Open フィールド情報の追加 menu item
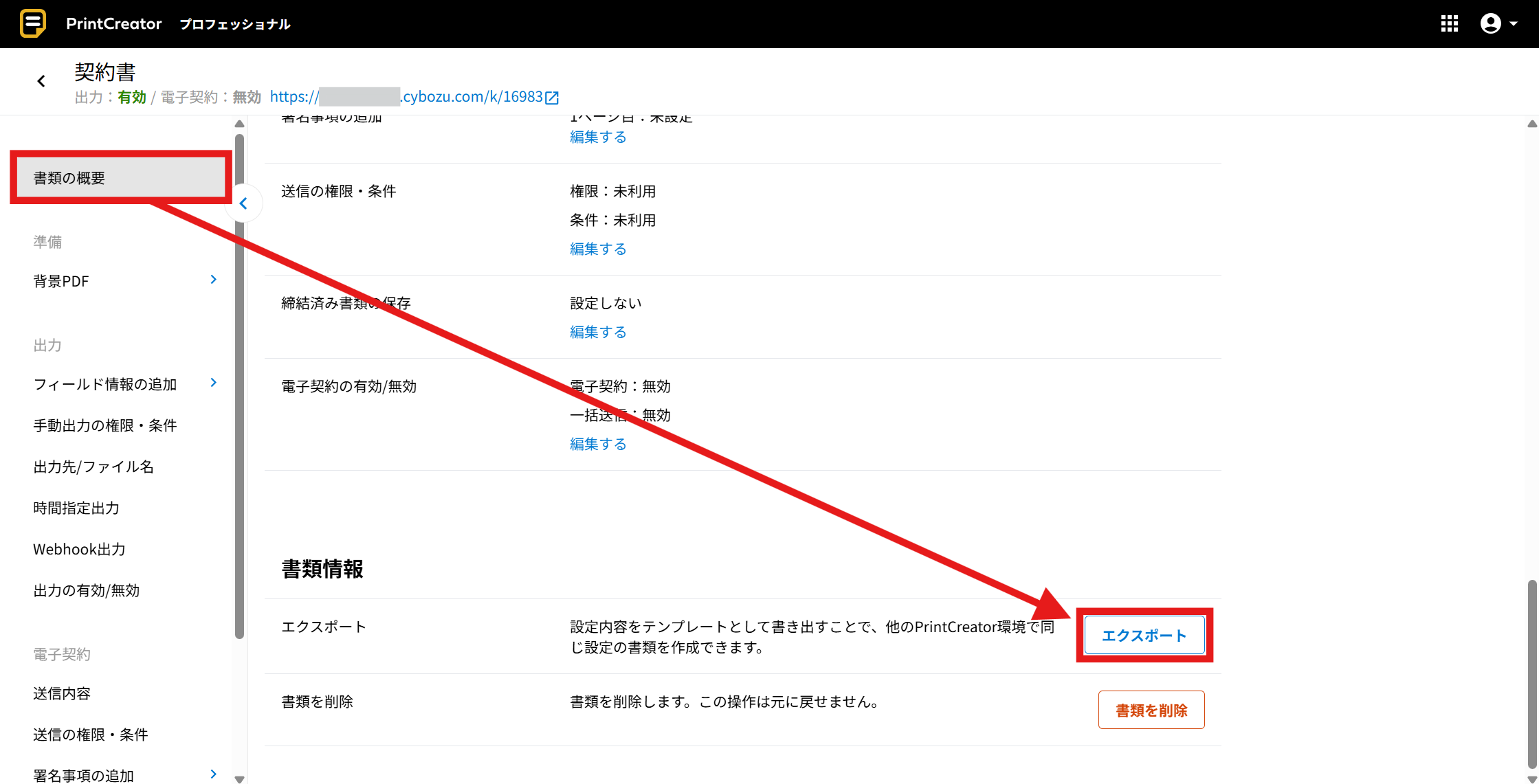The image size is (1539, 784). pos(105,384)
